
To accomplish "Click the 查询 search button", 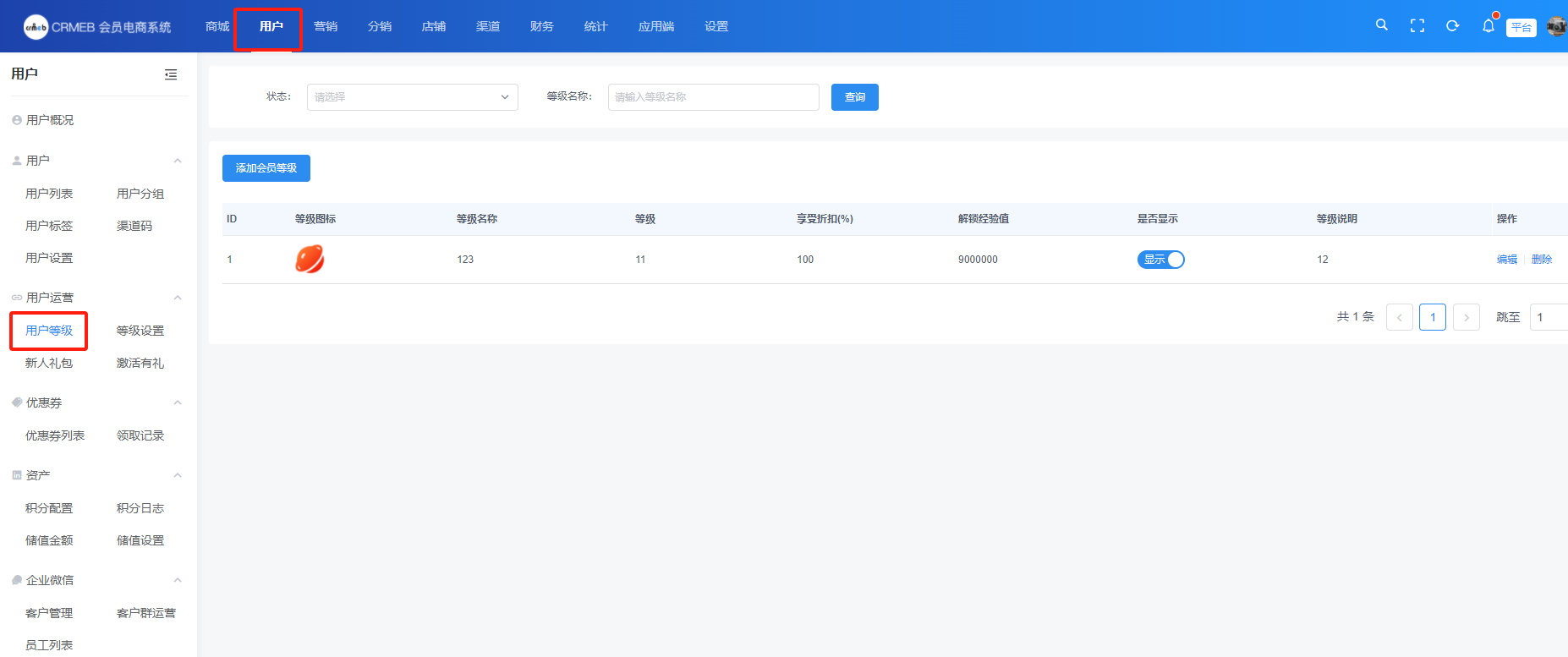I will coord(854,97).
